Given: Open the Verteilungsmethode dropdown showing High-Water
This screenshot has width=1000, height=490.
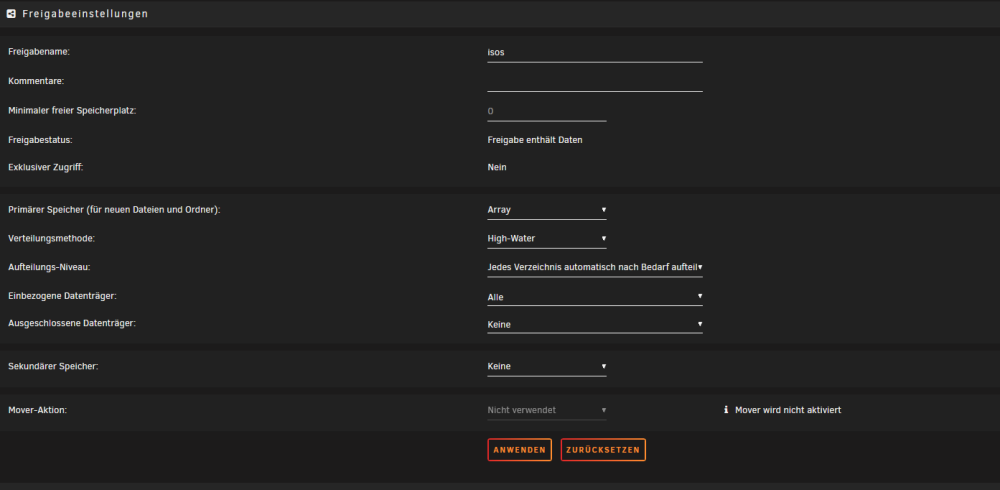Looking at the screenshot, I should tap(547, 239).
